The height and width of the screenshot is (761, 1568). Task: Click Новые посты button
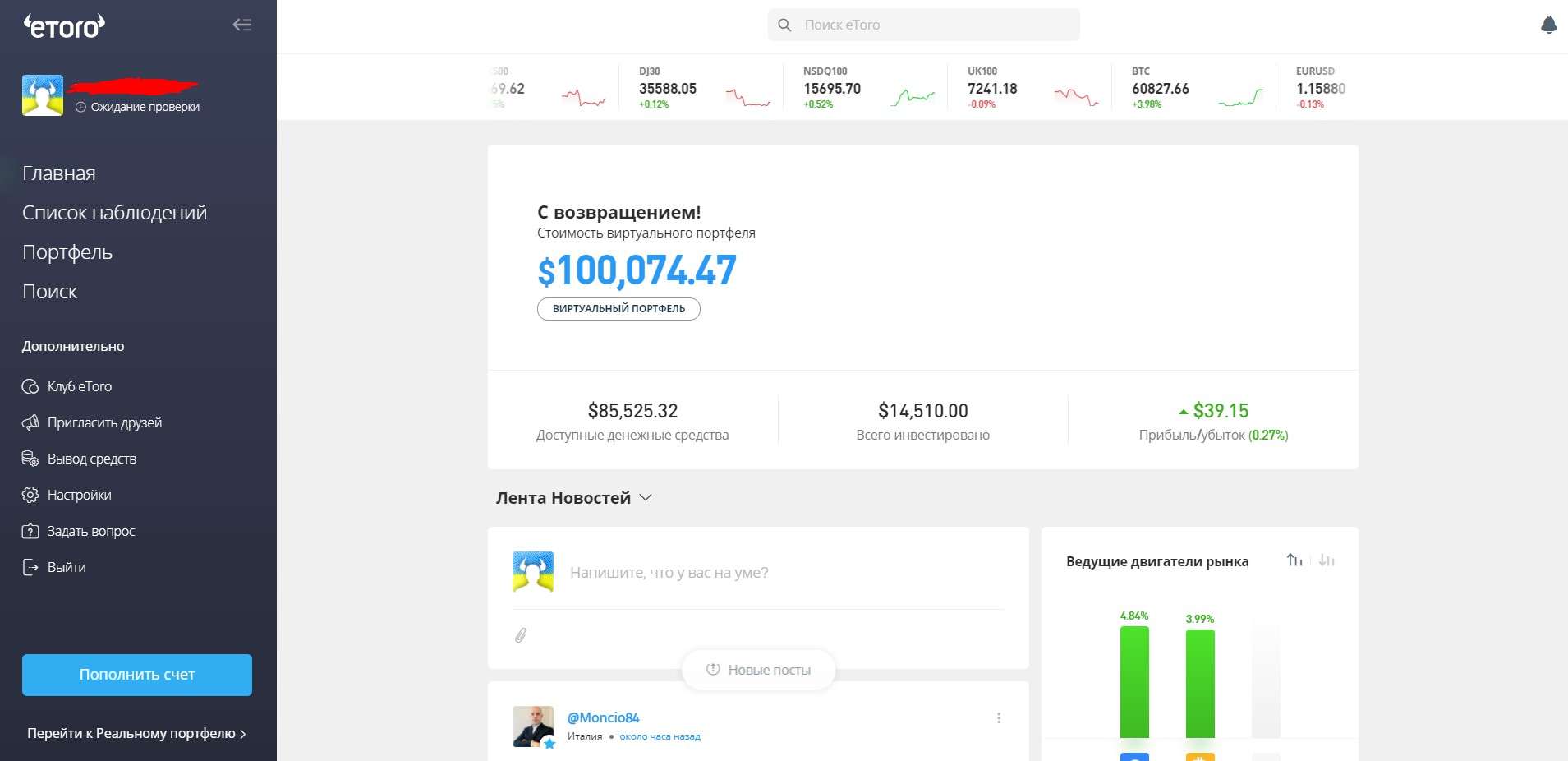[758, 670]
